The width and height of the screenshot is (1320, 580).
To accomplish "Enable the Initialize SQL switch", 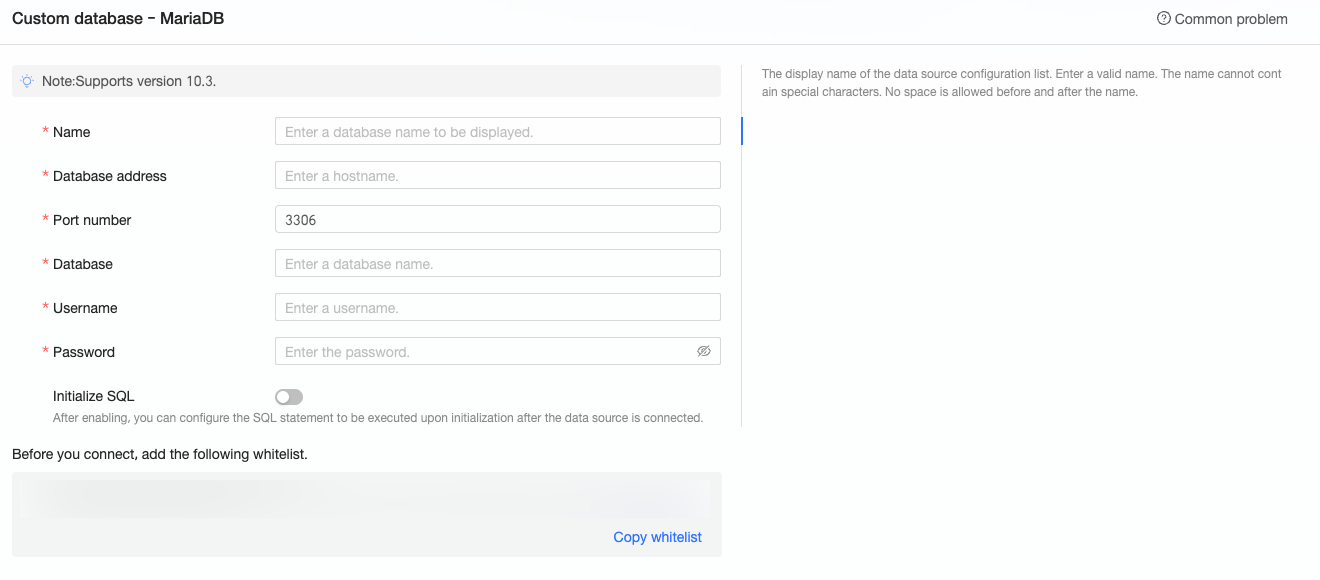I will 289,397.
